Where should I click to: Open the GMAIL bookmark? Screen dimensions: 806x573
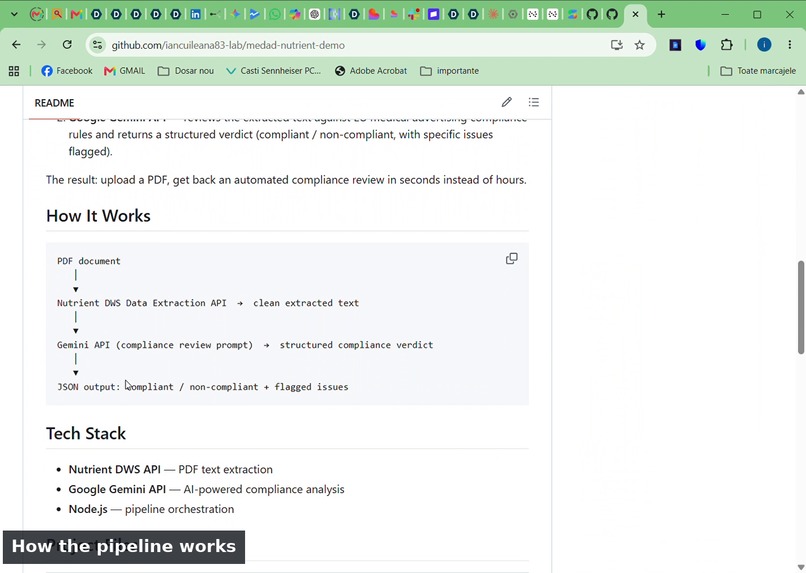click(x=124, y=71)
